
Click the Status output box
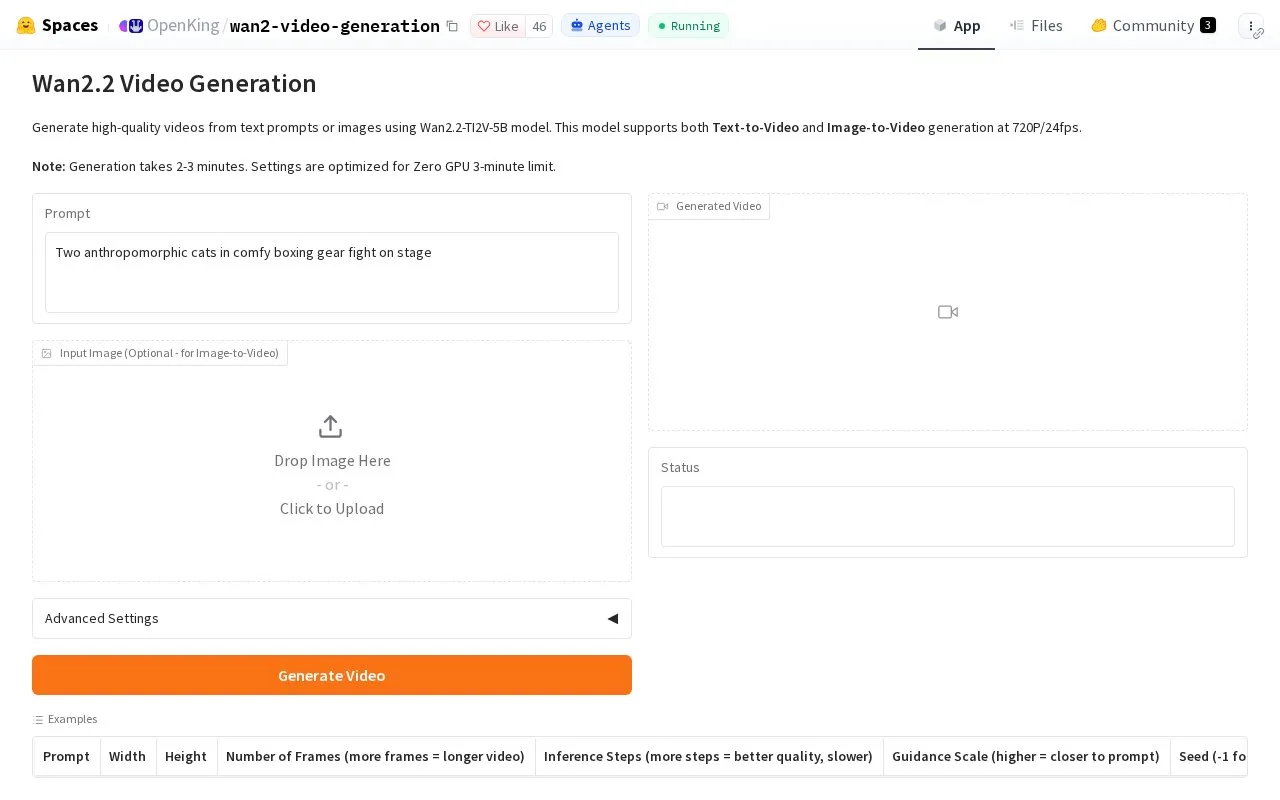point(948,516)
